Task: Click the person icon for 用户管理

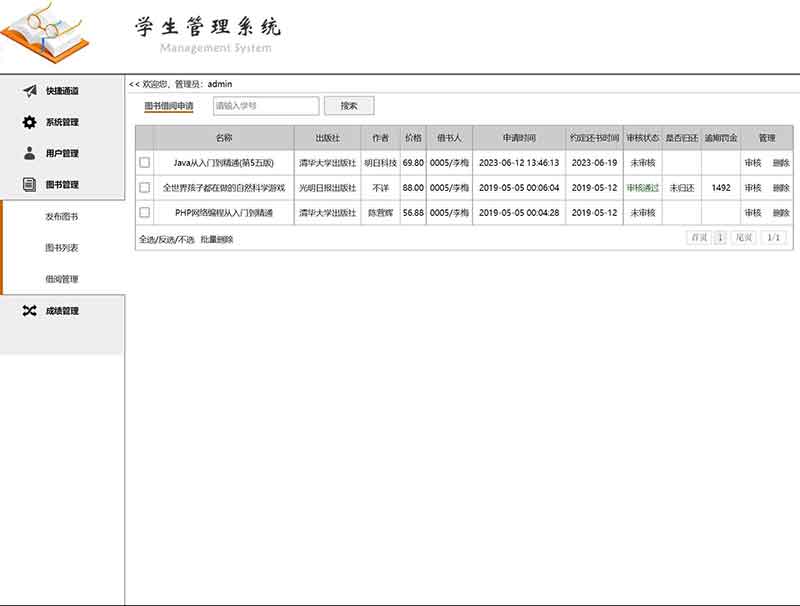Action: [x=30, y=153]
